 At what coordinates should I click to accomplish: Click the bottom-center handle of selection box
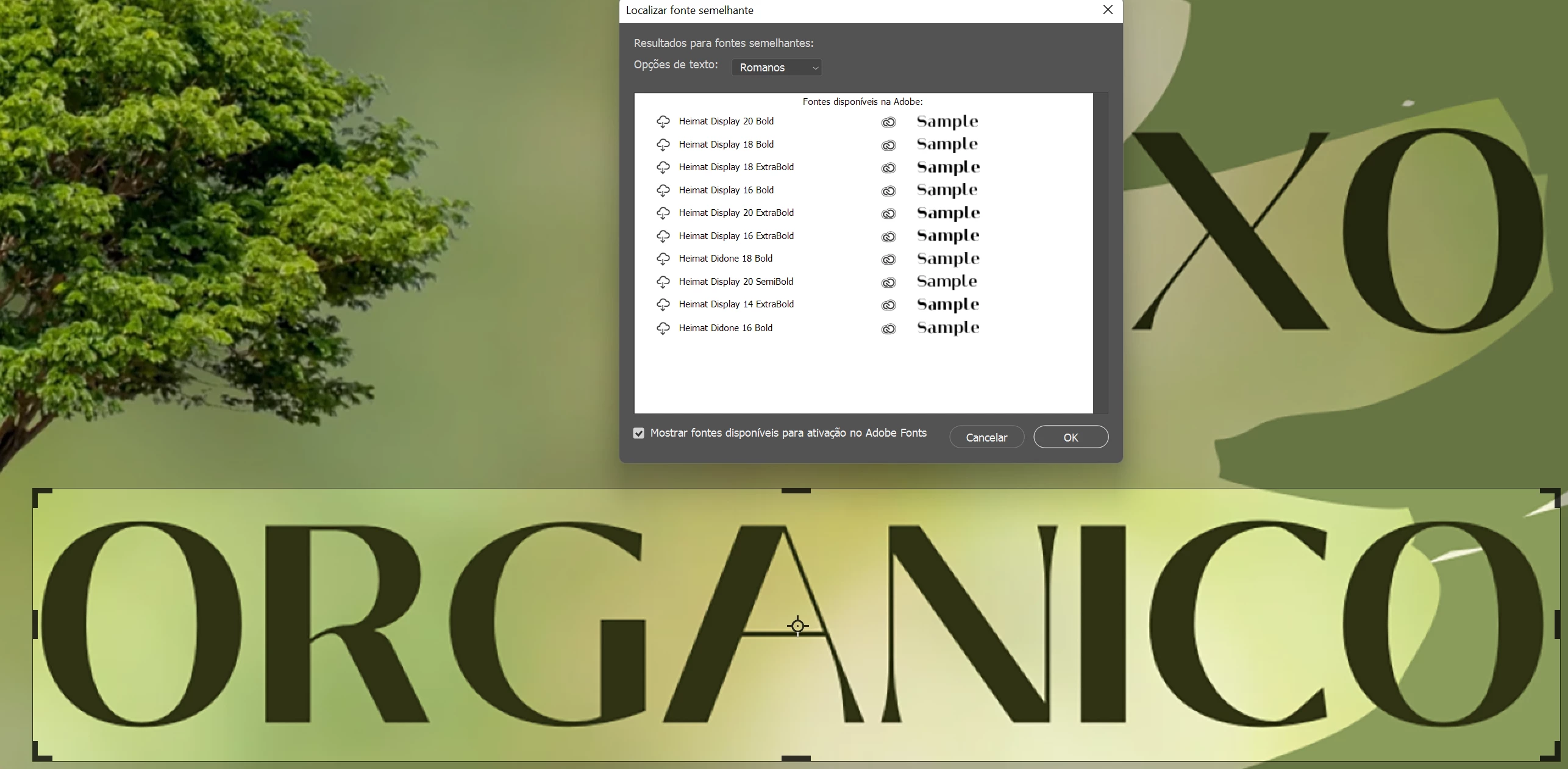pyautogui.click(x=796, y=758)
